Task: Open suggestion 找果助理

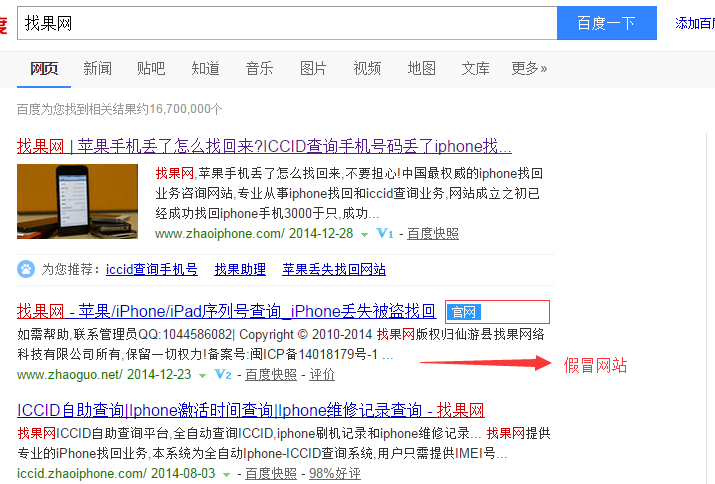Action: (240, 270)
